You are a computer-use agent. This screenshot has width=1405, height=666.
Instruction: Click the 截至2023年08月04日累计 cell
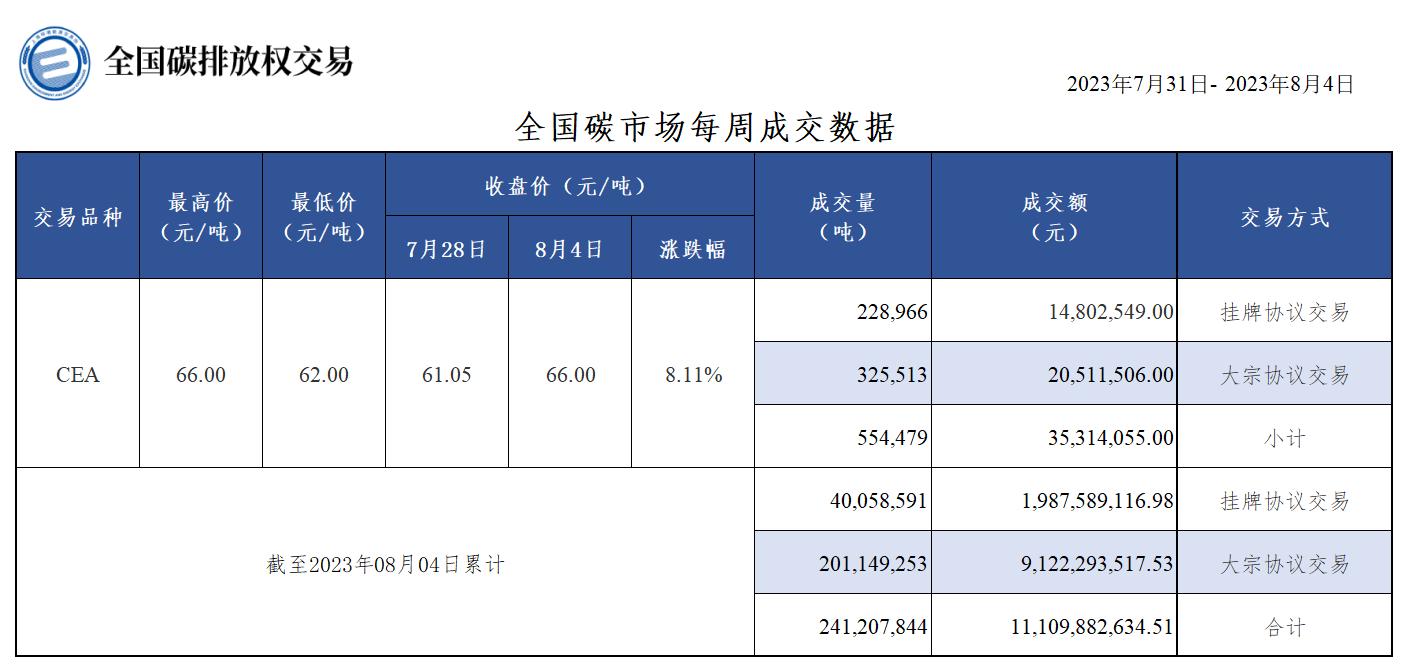pyautogui.click(x=385, y=563)
